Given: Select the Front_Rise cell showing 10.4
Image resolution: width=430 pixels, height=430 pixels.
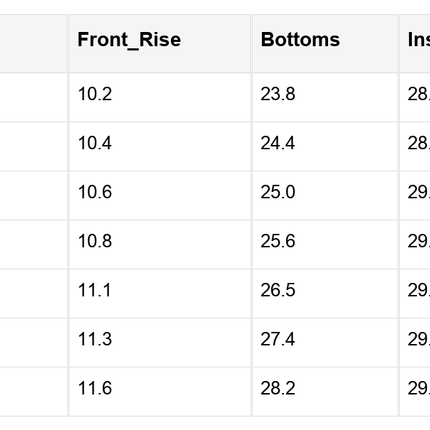Looking at the screenshot, I should click(160, 146).
